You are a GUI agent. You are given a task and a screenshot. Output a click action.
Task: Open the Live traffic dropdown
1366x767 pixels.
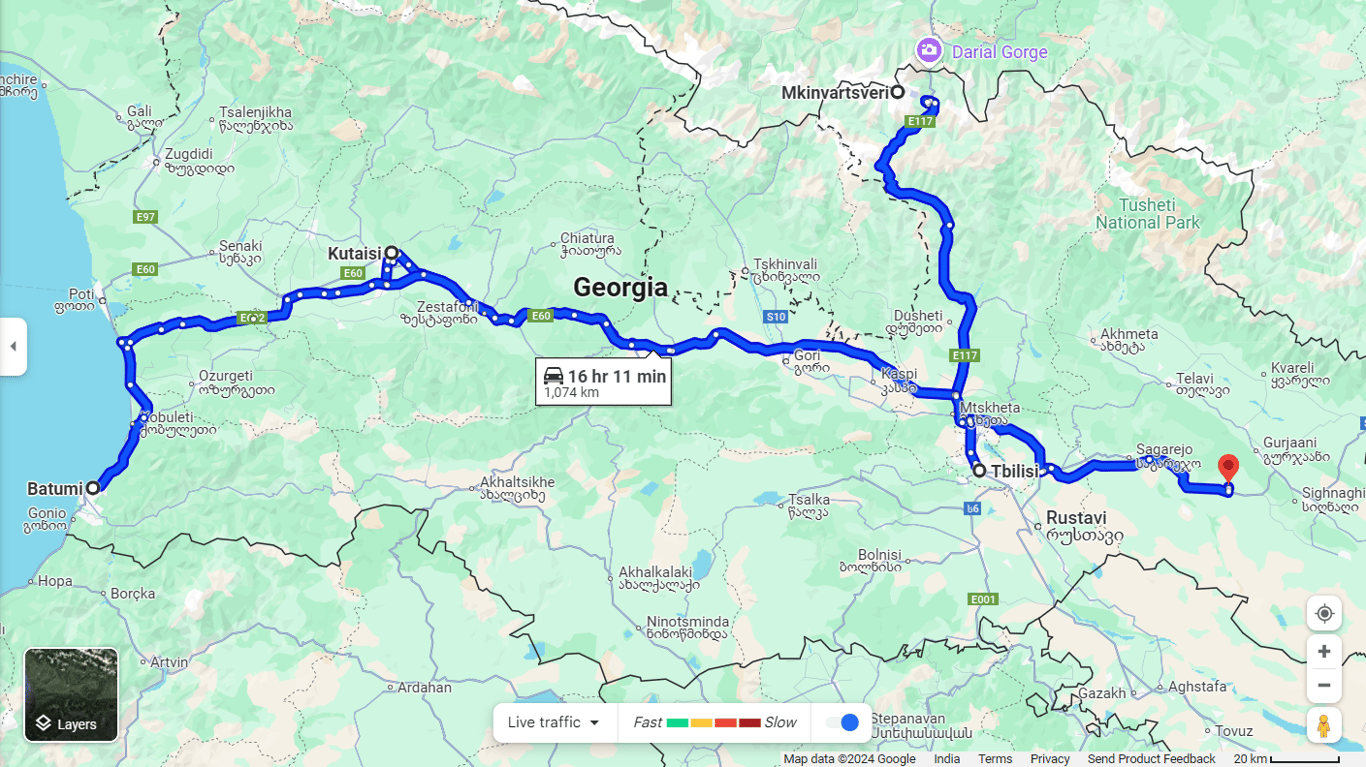554,723
